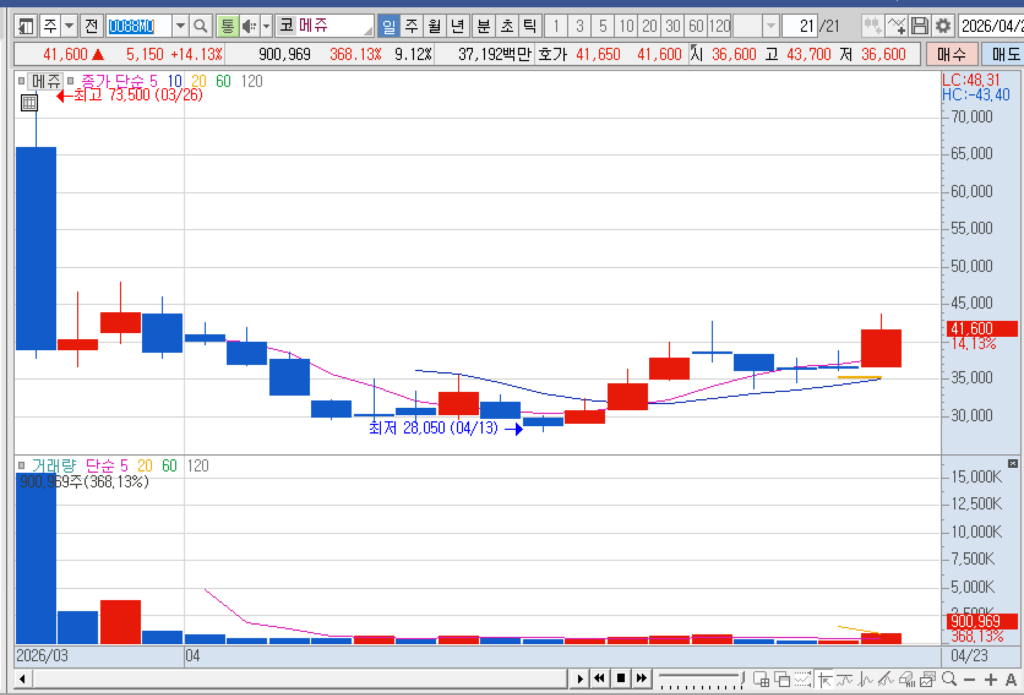Image resolution: width=1024 pixels, height=695 pixels.
Task: Select interval 3 button
Action: [579, 26]
